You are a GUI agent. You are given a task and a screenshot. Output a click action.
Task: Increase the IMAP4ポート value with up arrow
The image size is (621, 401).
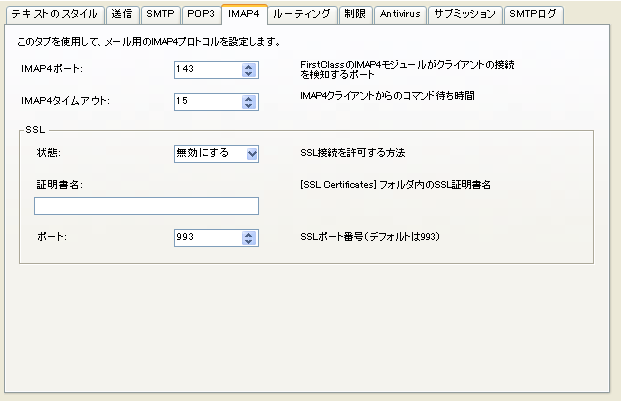pos(249,64)
